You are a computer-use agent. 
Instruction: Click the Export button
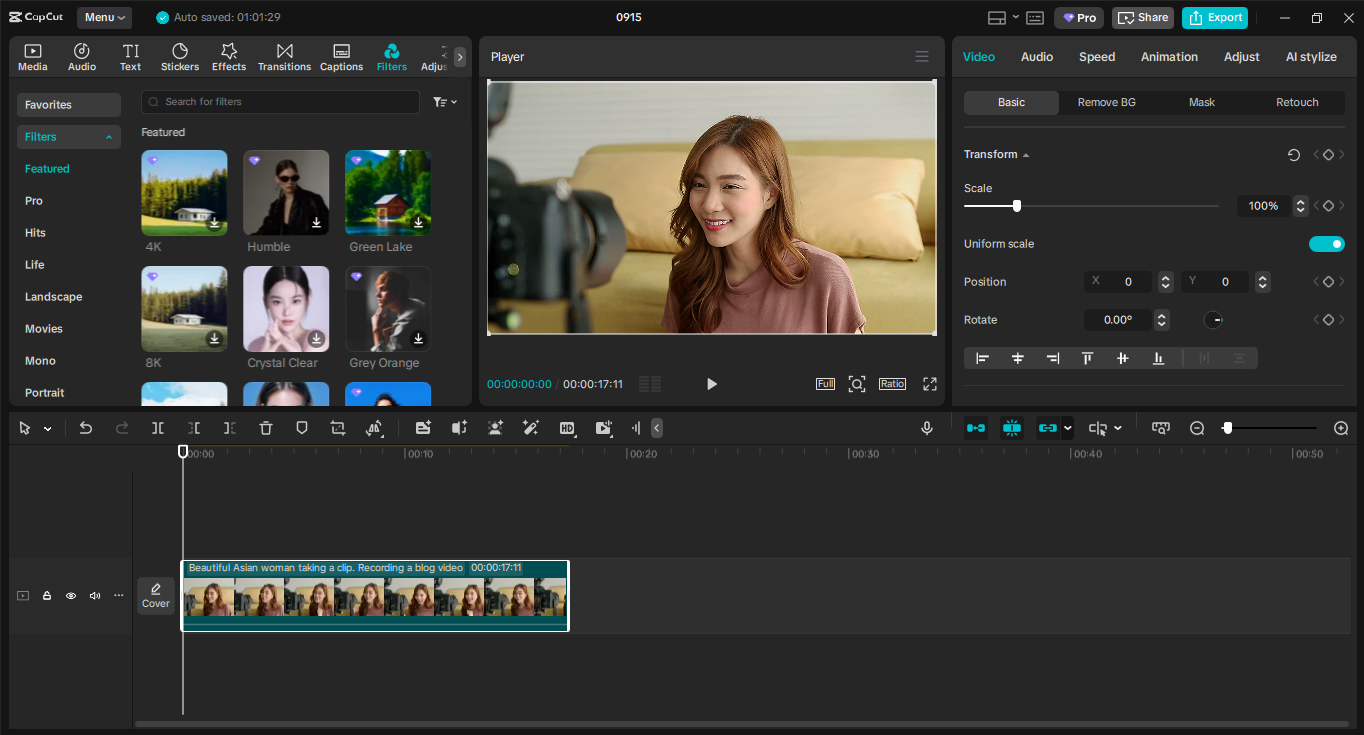(x=1214, y=17)
